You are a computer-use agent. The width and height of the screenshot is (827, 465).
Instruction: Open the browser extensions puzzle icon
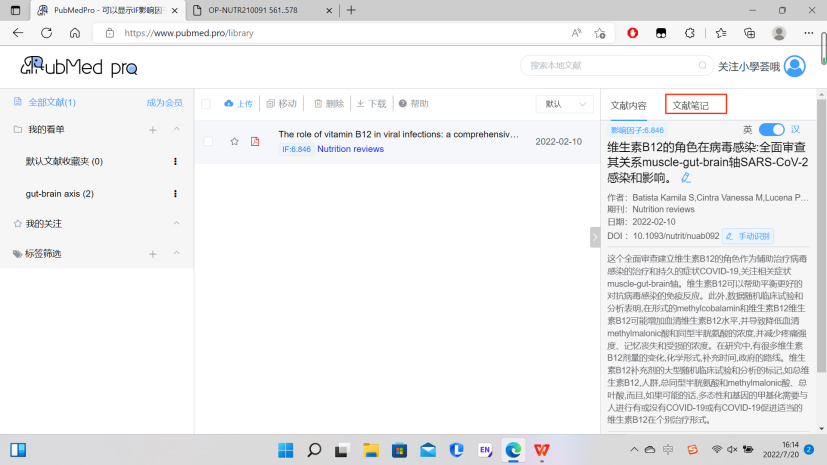(690, 33)
